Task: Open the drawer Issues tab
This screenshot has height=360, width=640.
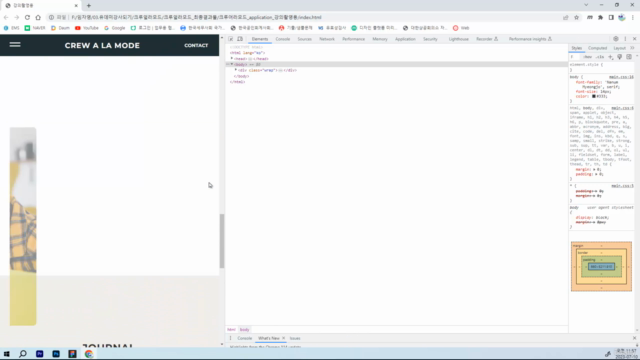Action: coord(295,338)
